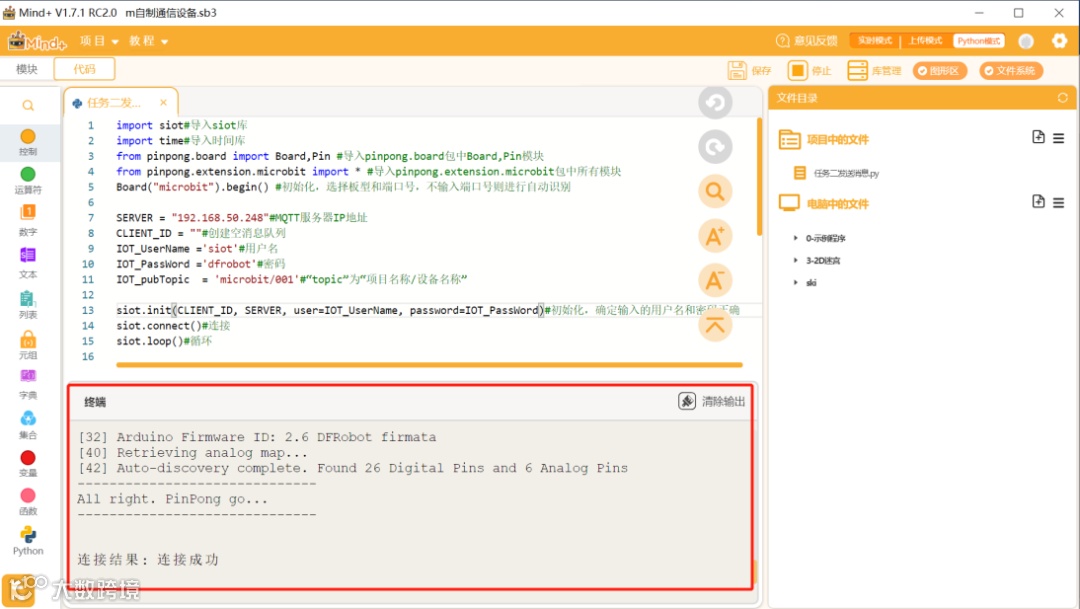
Task: Increase font size with A+ button
Action: 715,236
